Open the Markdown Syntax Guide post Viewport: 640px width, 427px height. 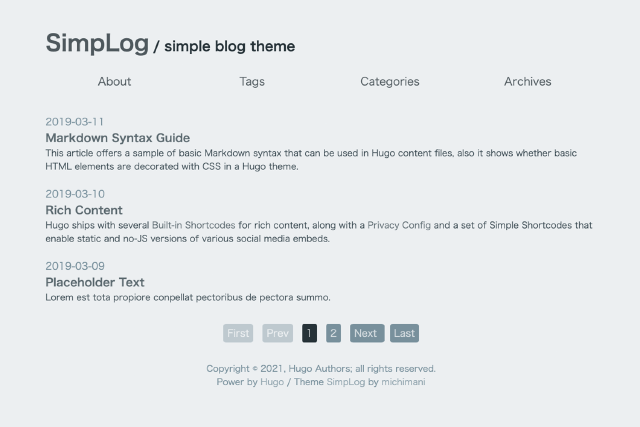tap(117, 138)
